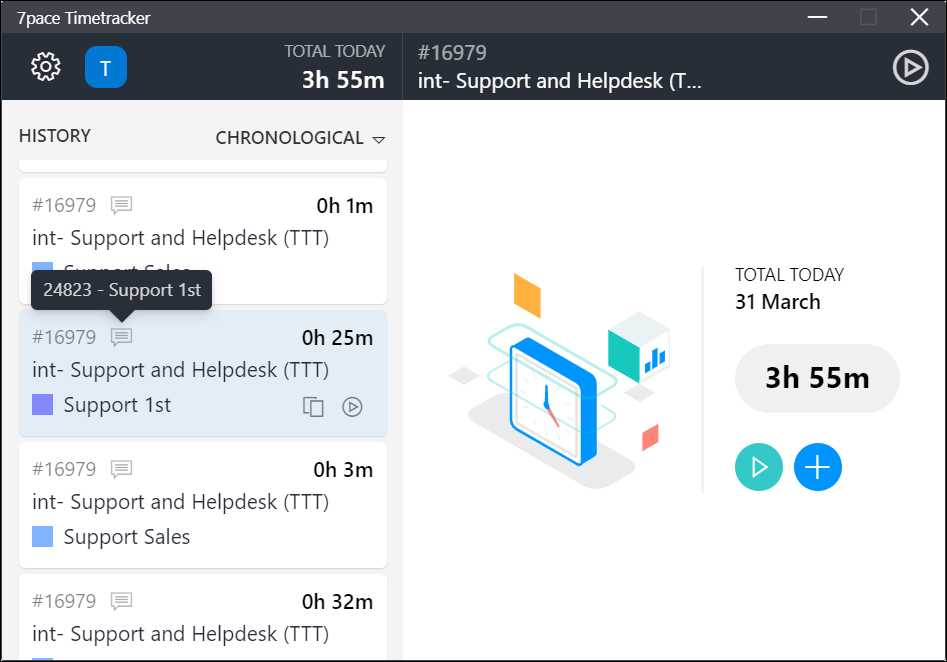Open comment icon on the 0h 3m entry
The image size is (947, 662).
(121, 469)
